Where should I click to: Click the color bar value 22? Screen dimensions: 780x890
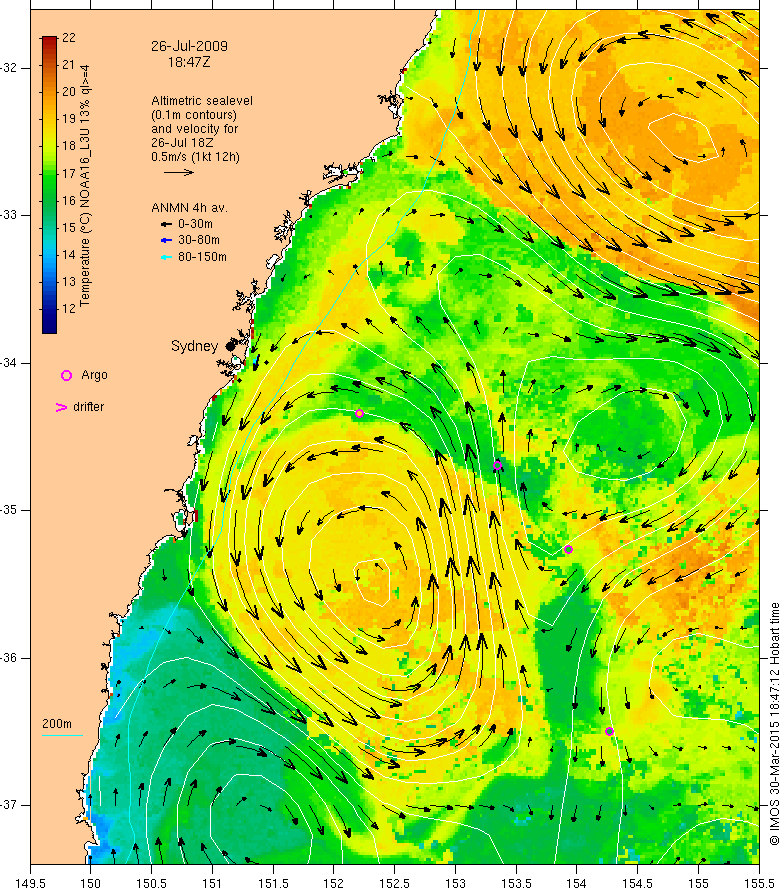coord(69,38)
